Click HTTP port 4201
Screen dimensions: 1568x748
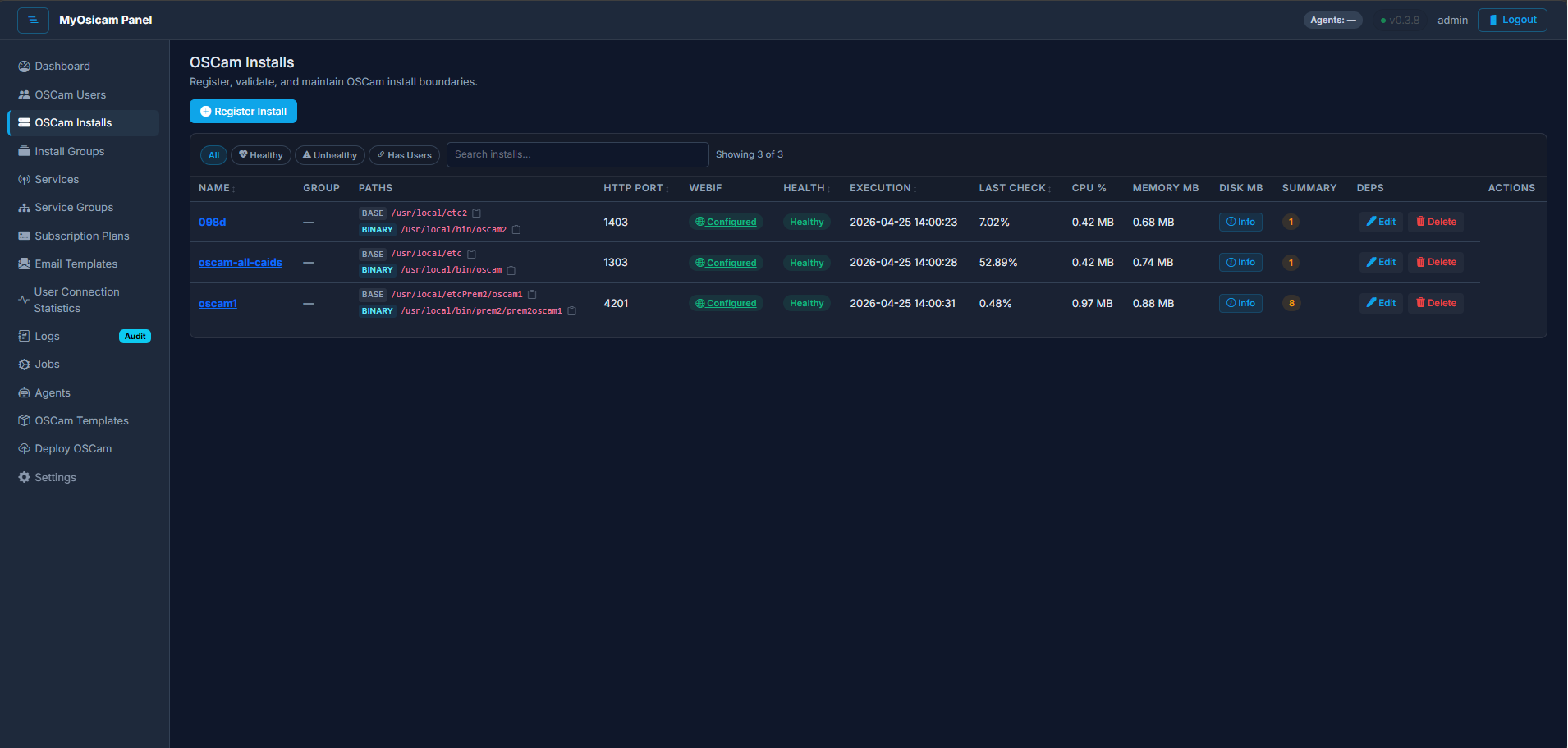[616, 304]
